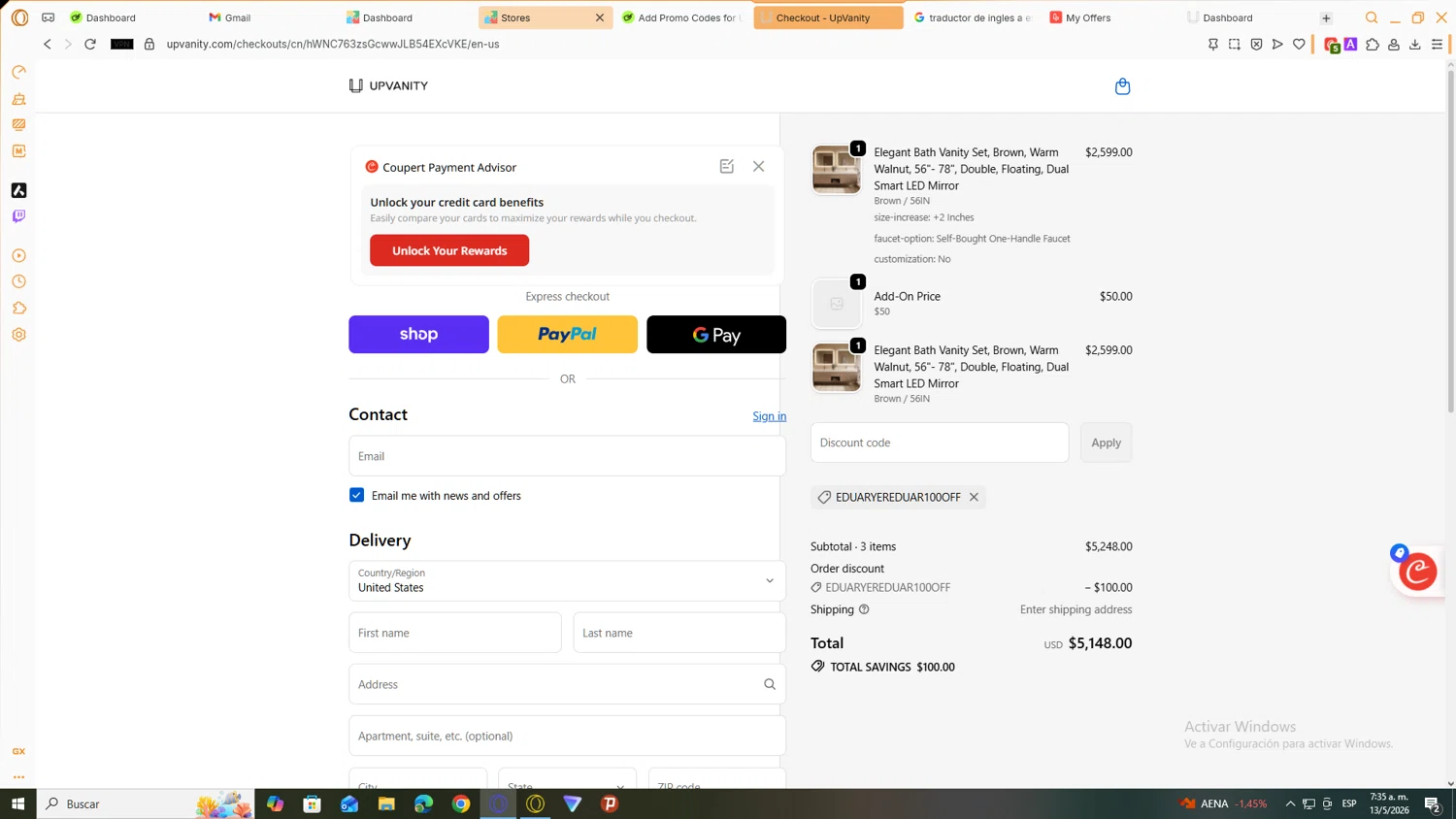1456x819 pixels.
Task: Go back to previous page
Action: click(47, 44)
